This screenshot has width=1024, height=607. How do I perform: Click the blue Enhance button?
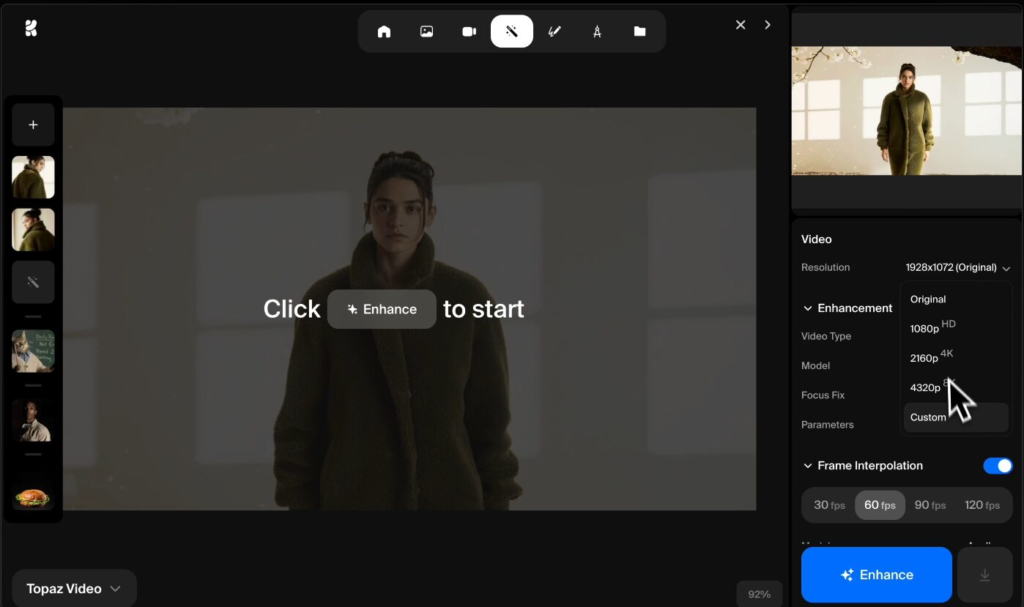876,574
